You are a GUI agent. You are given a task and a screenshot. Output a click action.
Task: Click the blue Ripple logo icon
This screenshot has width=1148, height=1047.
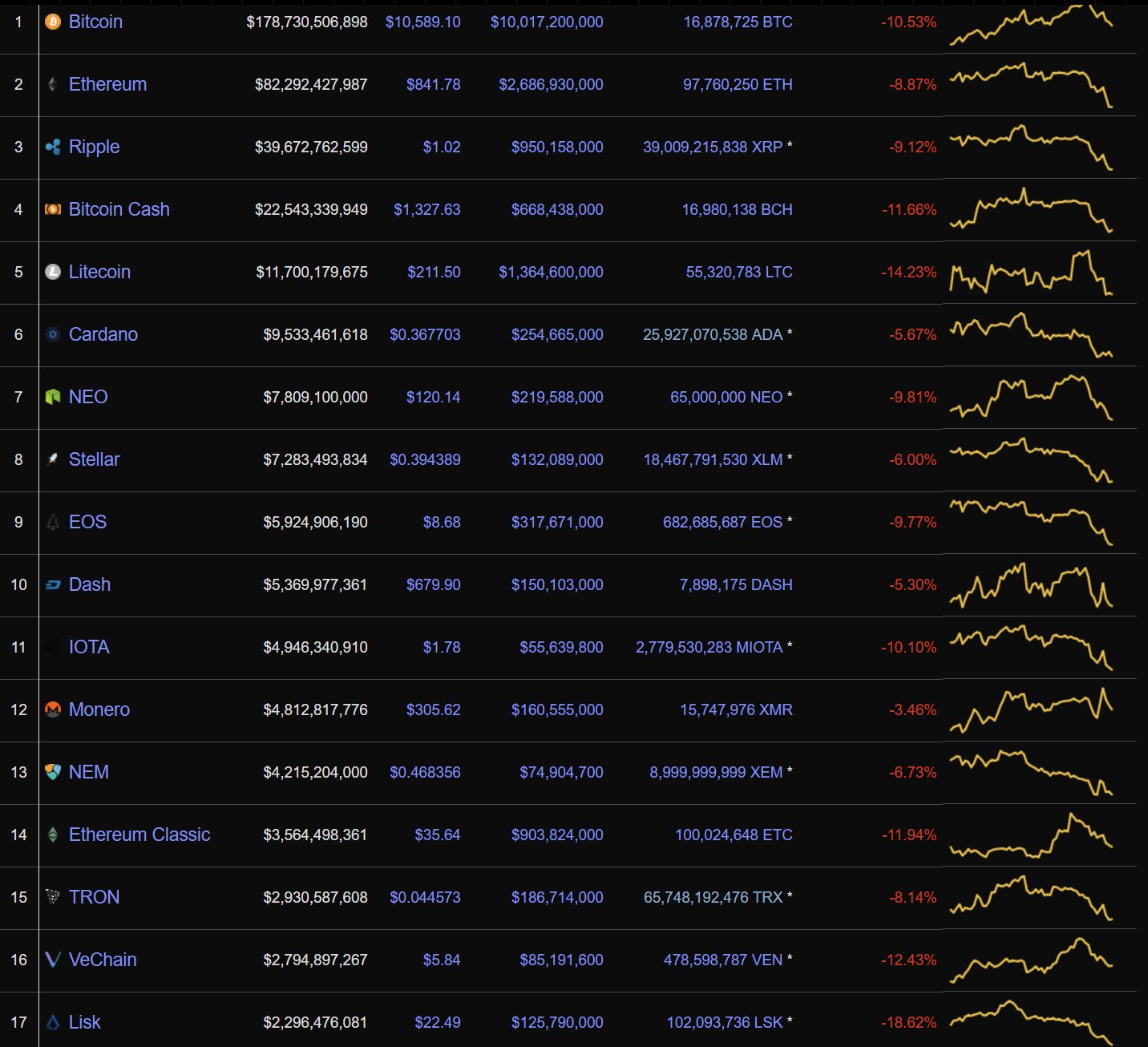coord(53,147)
